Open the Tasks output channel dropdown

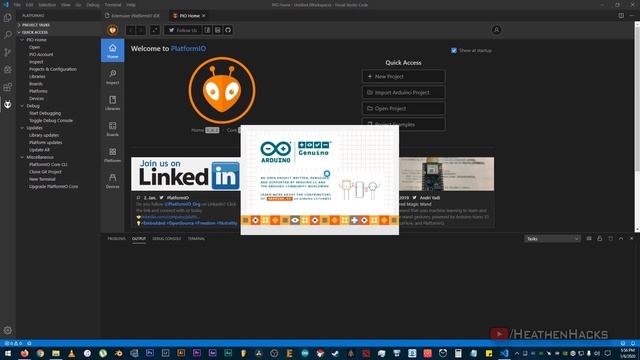552,239
